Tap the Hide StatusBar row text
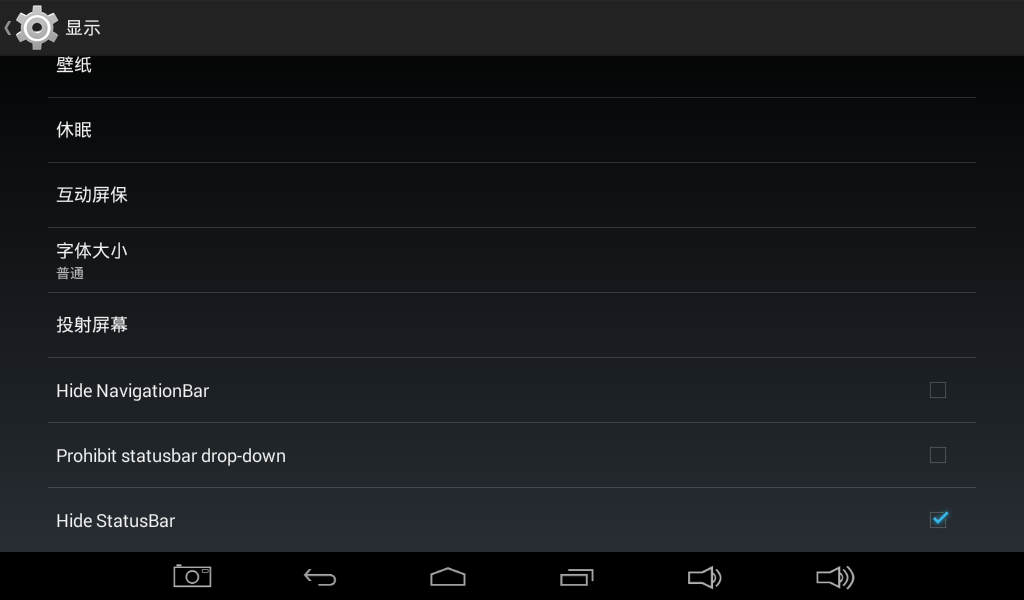The image size is (1024, 600). (x=116, y=520)
